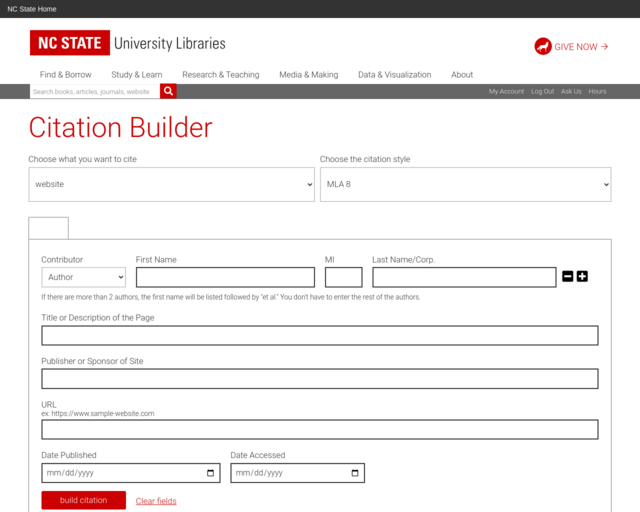Click the Log Out link

[x=542, y=91]
